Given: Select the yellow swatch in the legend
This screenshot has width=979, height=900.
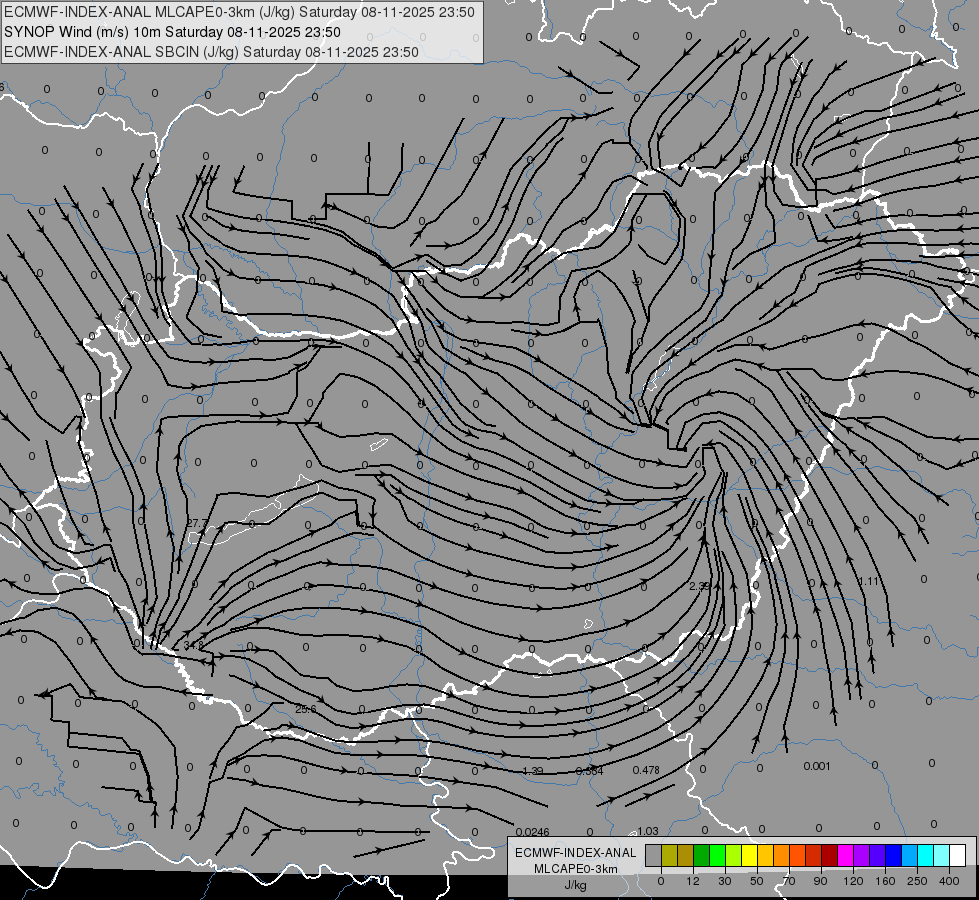Looking at the screenshot, I should (x=750, y=855).
